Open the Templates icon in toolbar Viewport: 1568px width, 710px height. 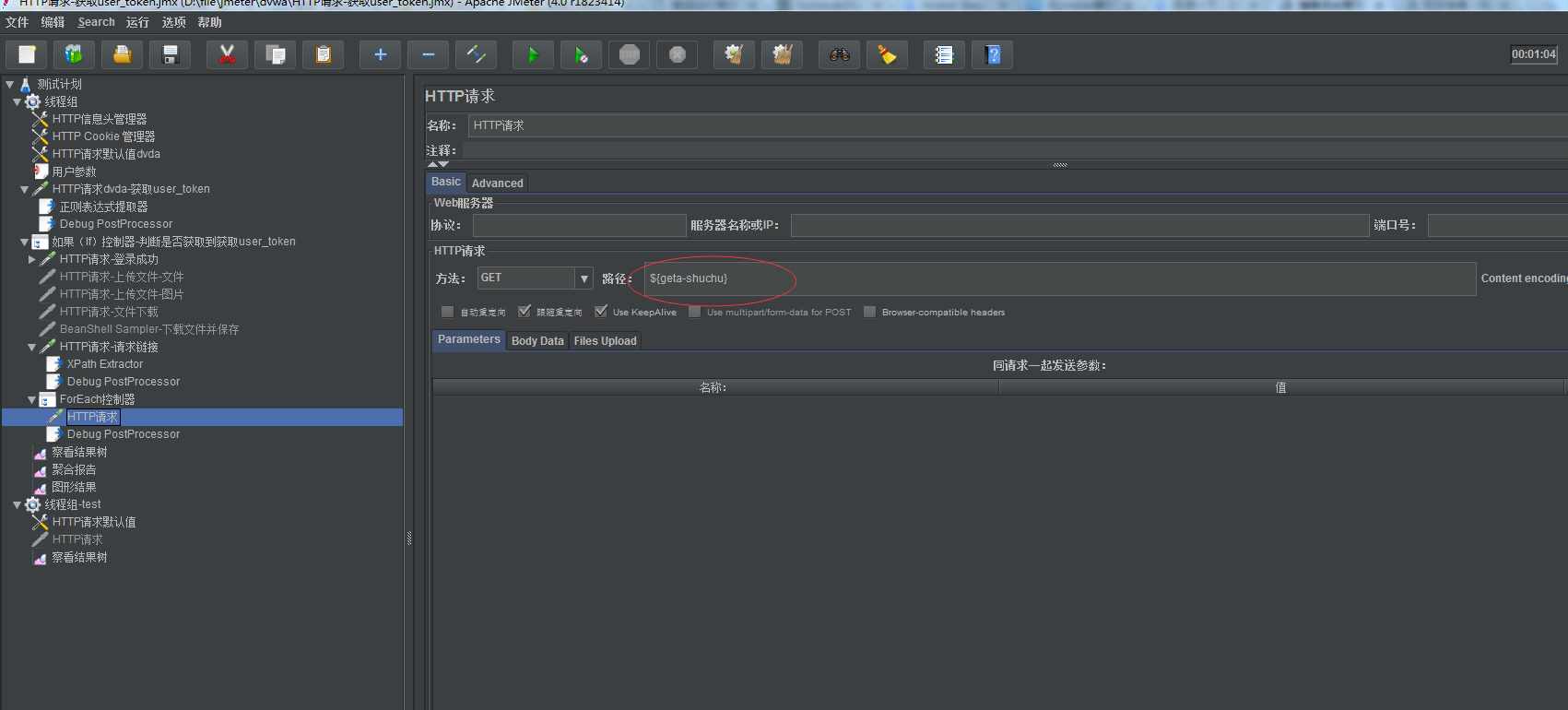coord(74,54)
